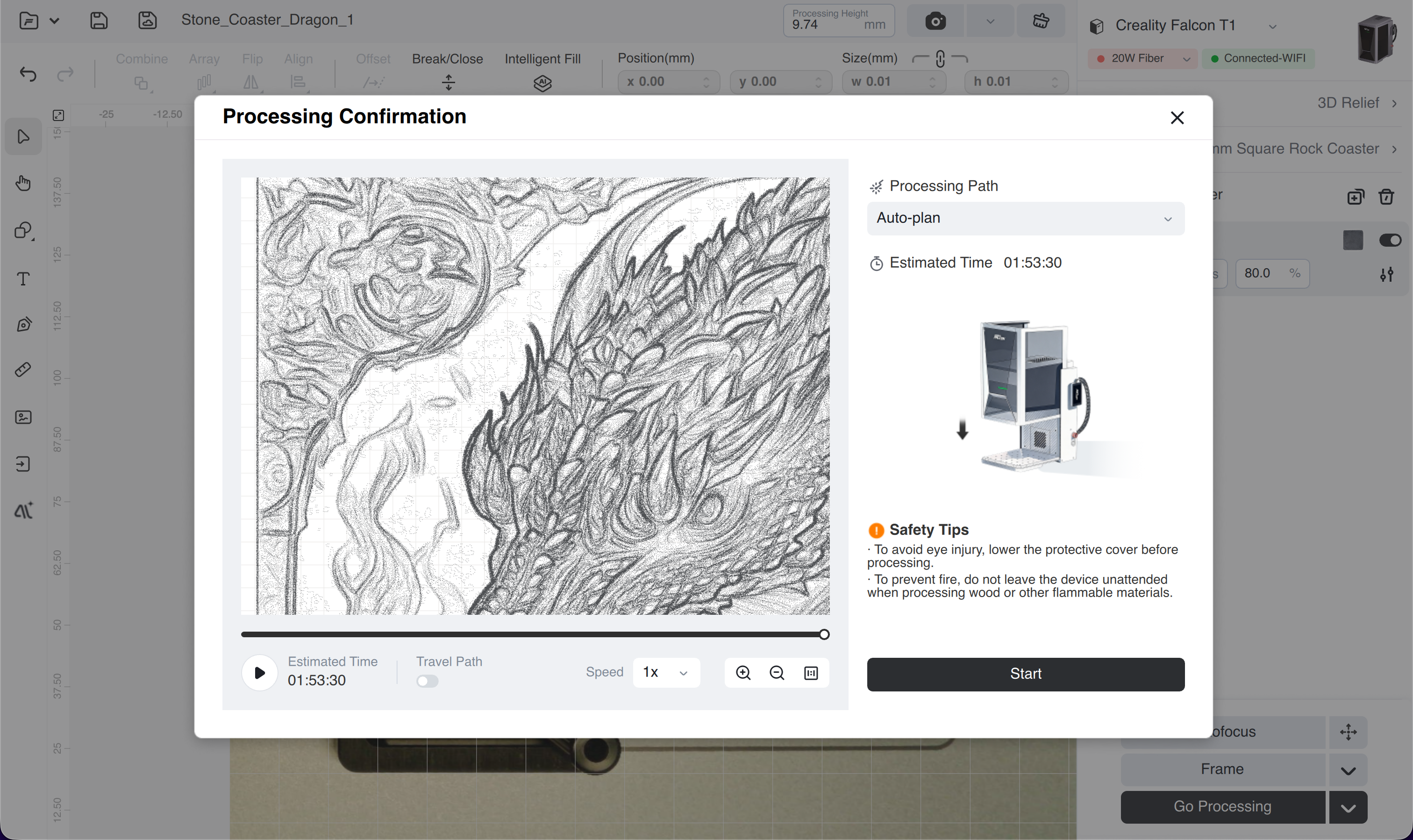Click the preview progress slider handle
The image size is (1413, 840).
824,634
